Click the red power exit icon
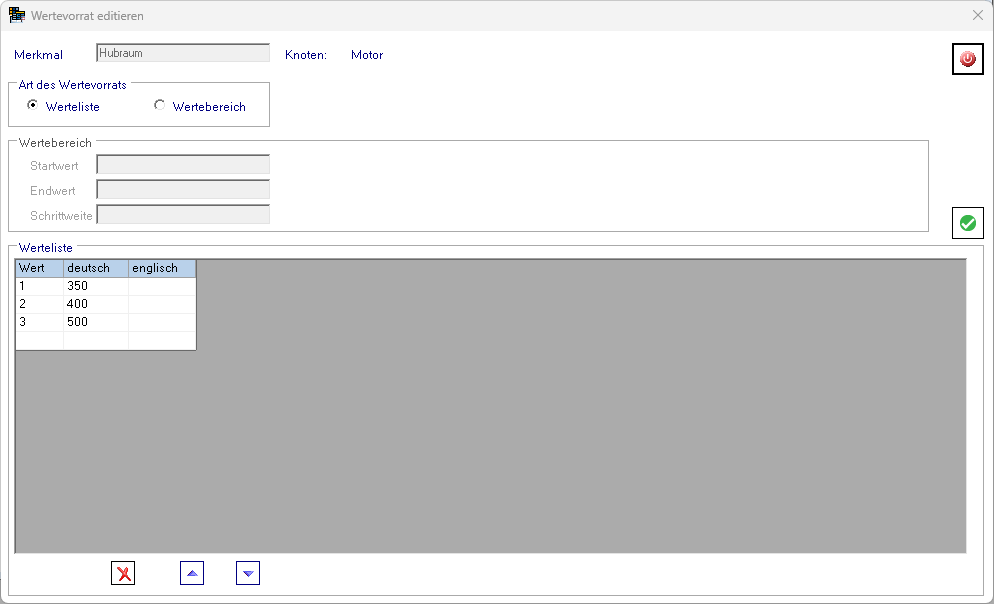 967,60
